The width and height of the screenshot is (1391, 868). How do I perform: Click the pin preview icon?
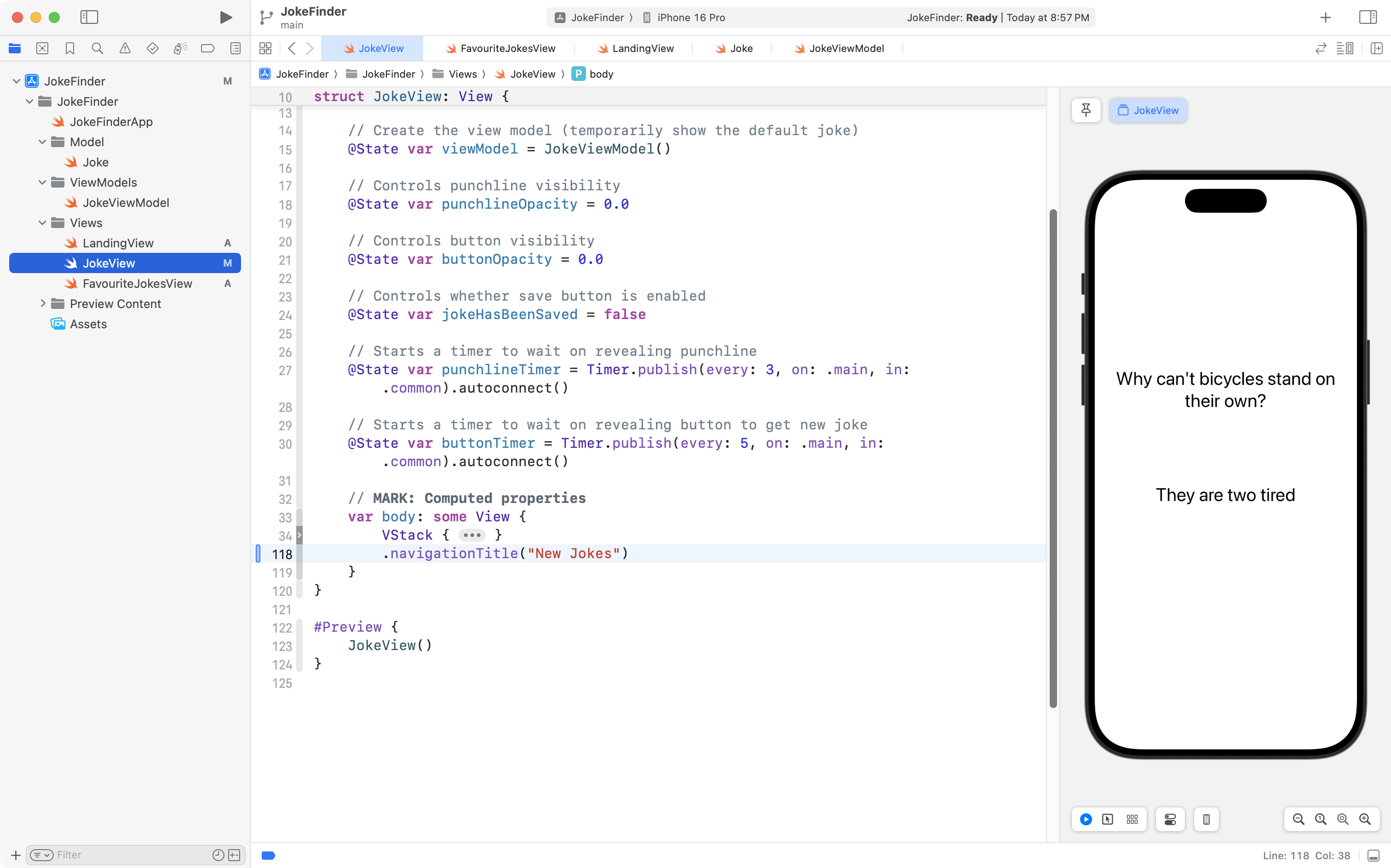coord(1086,110)
